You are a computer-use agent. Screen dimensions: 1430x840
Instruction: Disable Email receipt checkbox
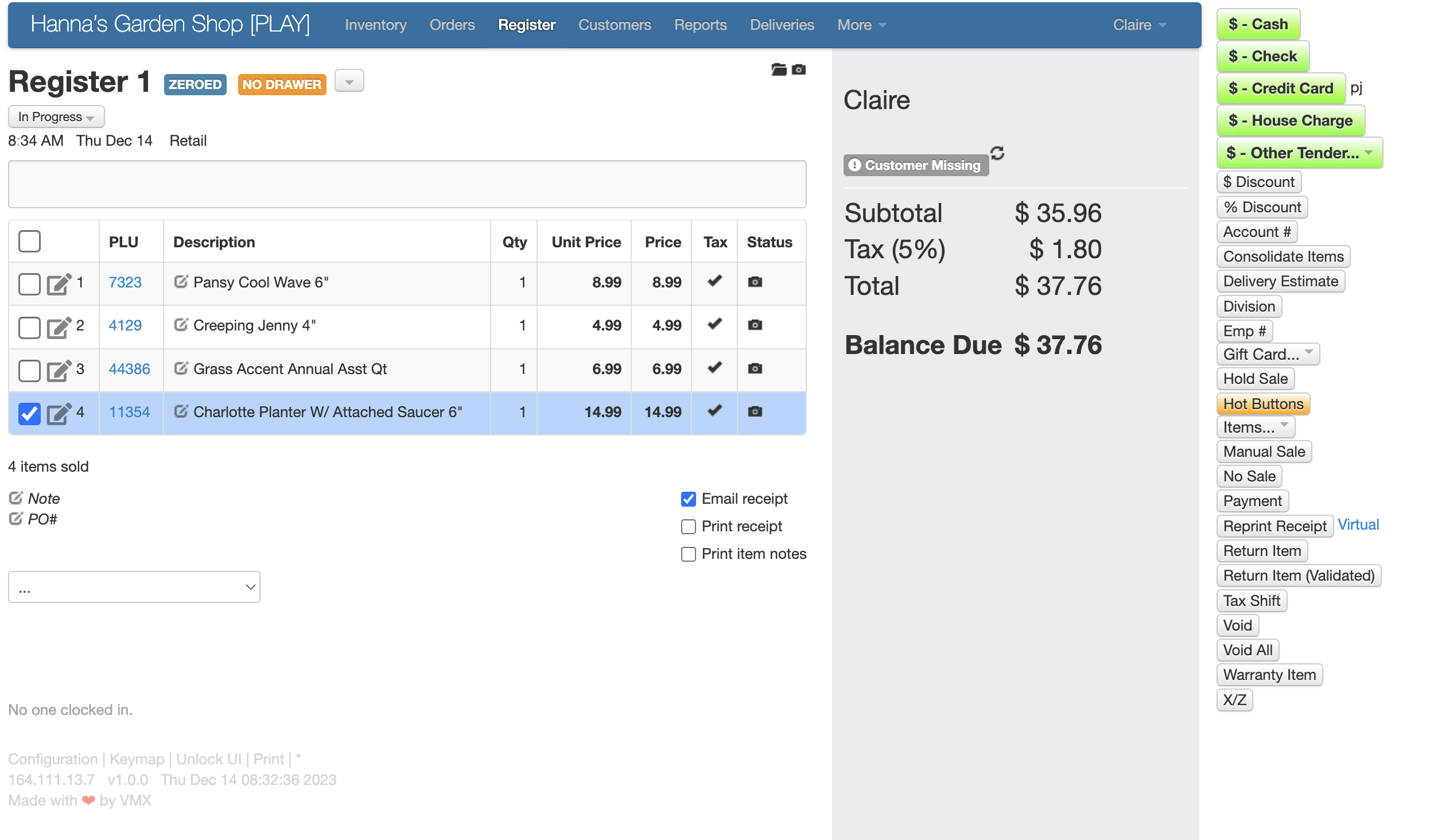688,499
